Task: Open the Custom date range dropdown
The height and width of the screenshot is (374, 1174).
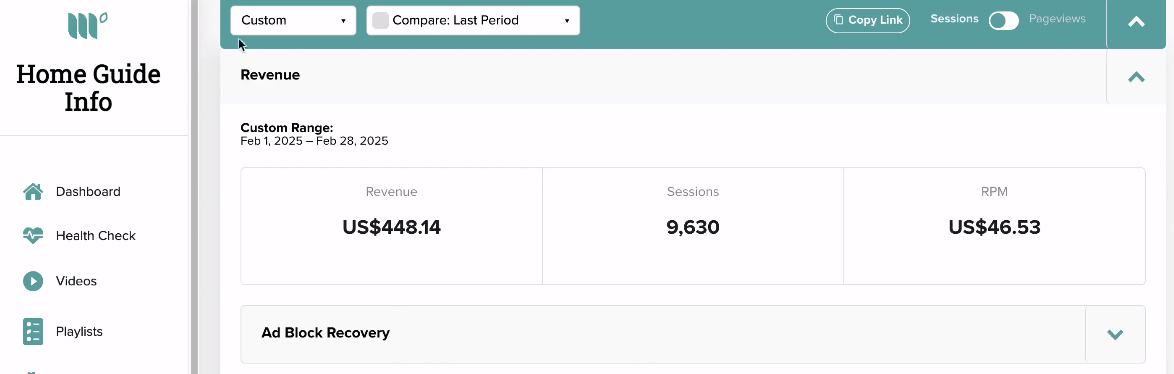Action: tap(293, 20)
